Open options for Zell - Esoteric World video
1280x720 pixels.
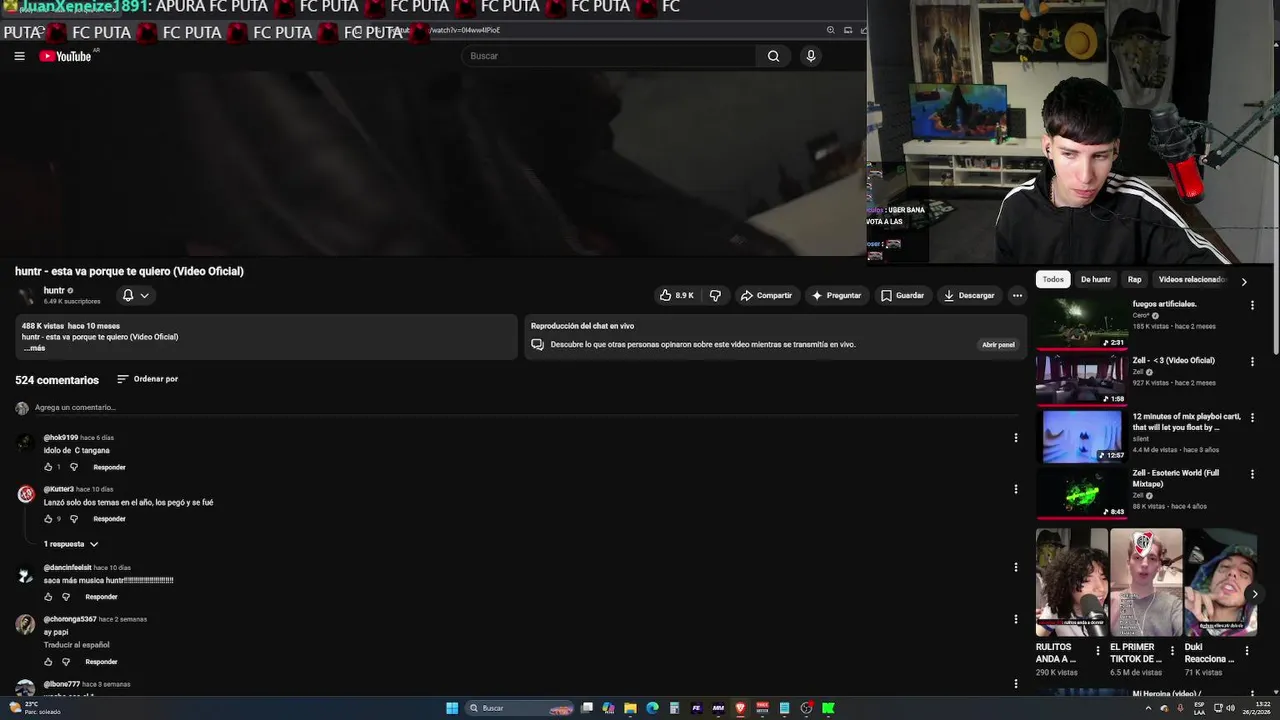tap(1252, 473)
